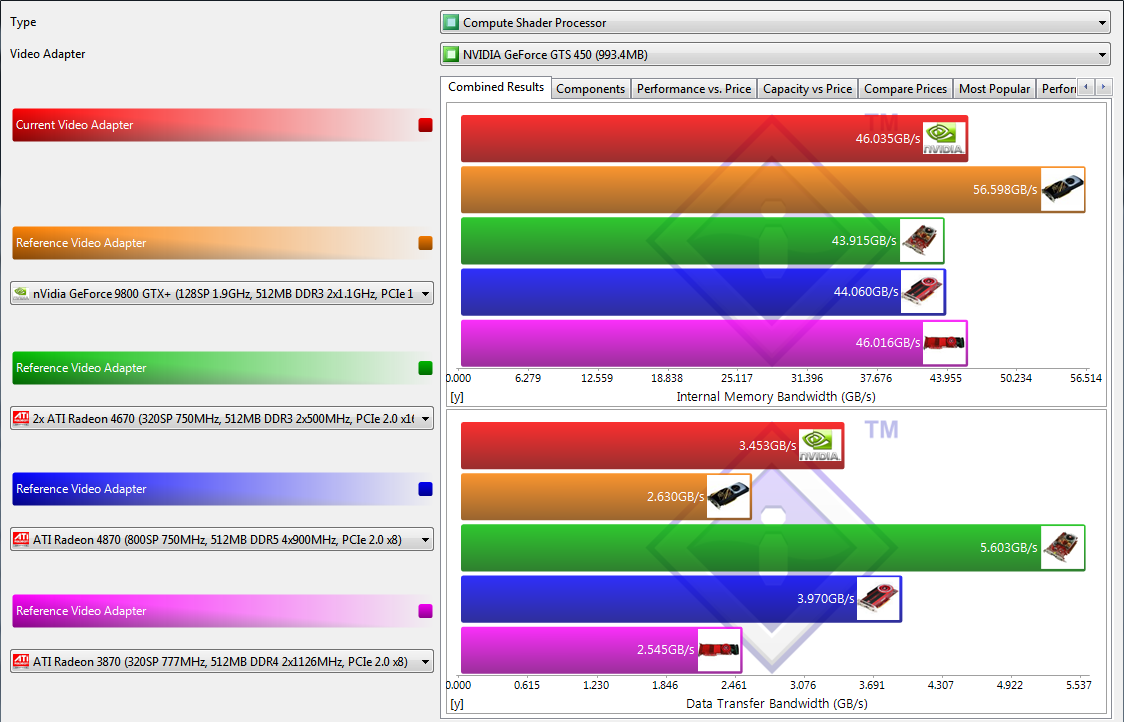Image resolution: width=1124 pixels, height=722 pixels.
Task: Click the ATI icon in the Radeon 4870 dropdown
Action: (22, 539)
